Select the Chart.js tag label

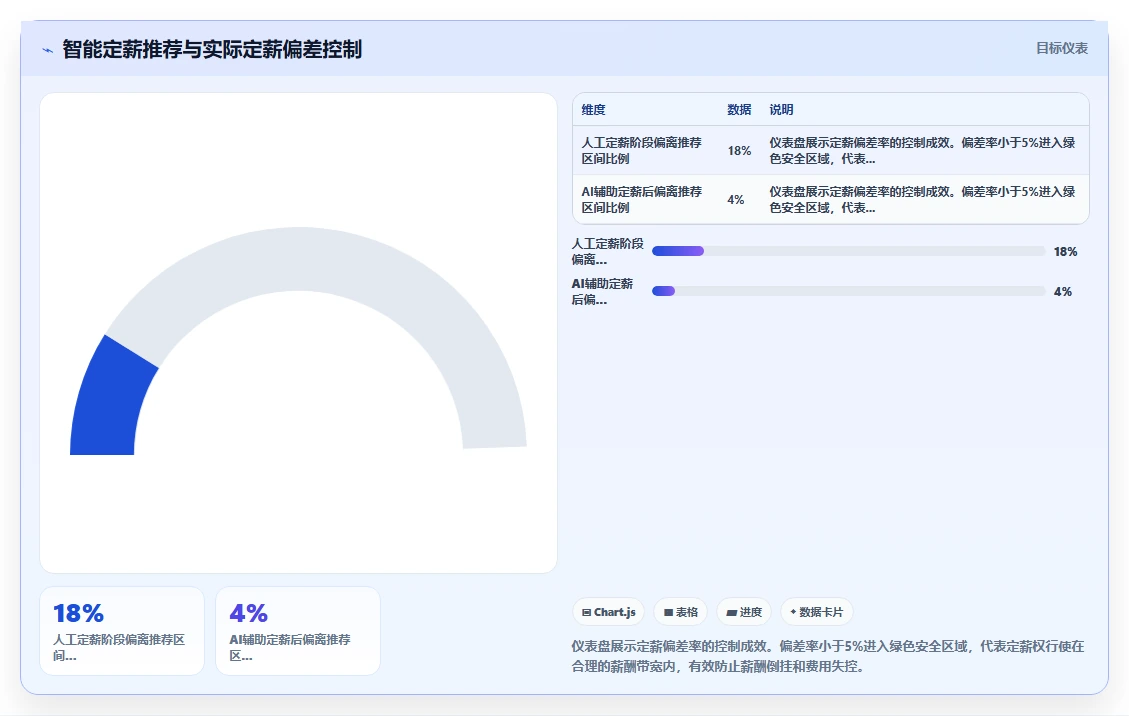point(615,612)
